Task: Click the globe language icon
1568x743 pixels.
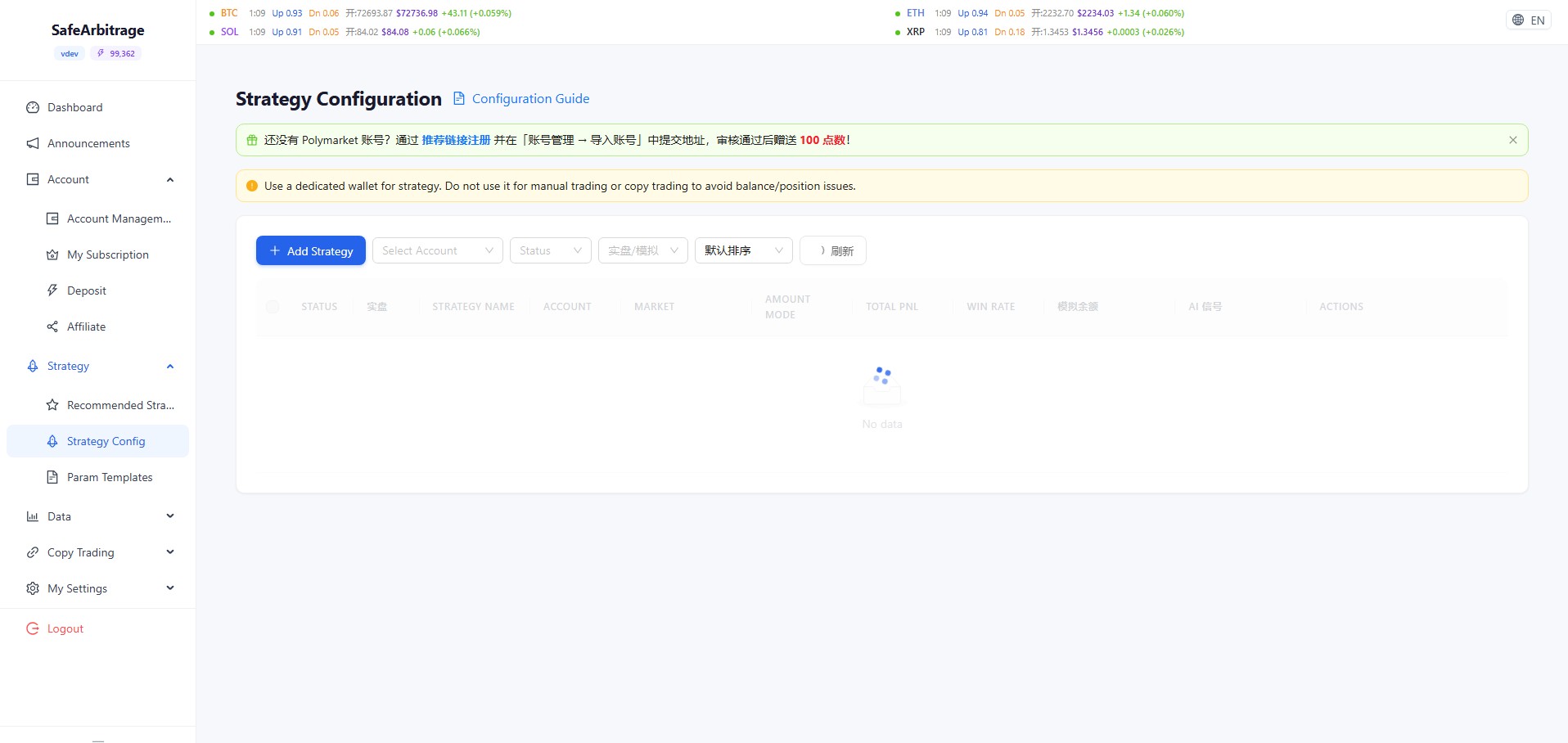Action: 1518,20
